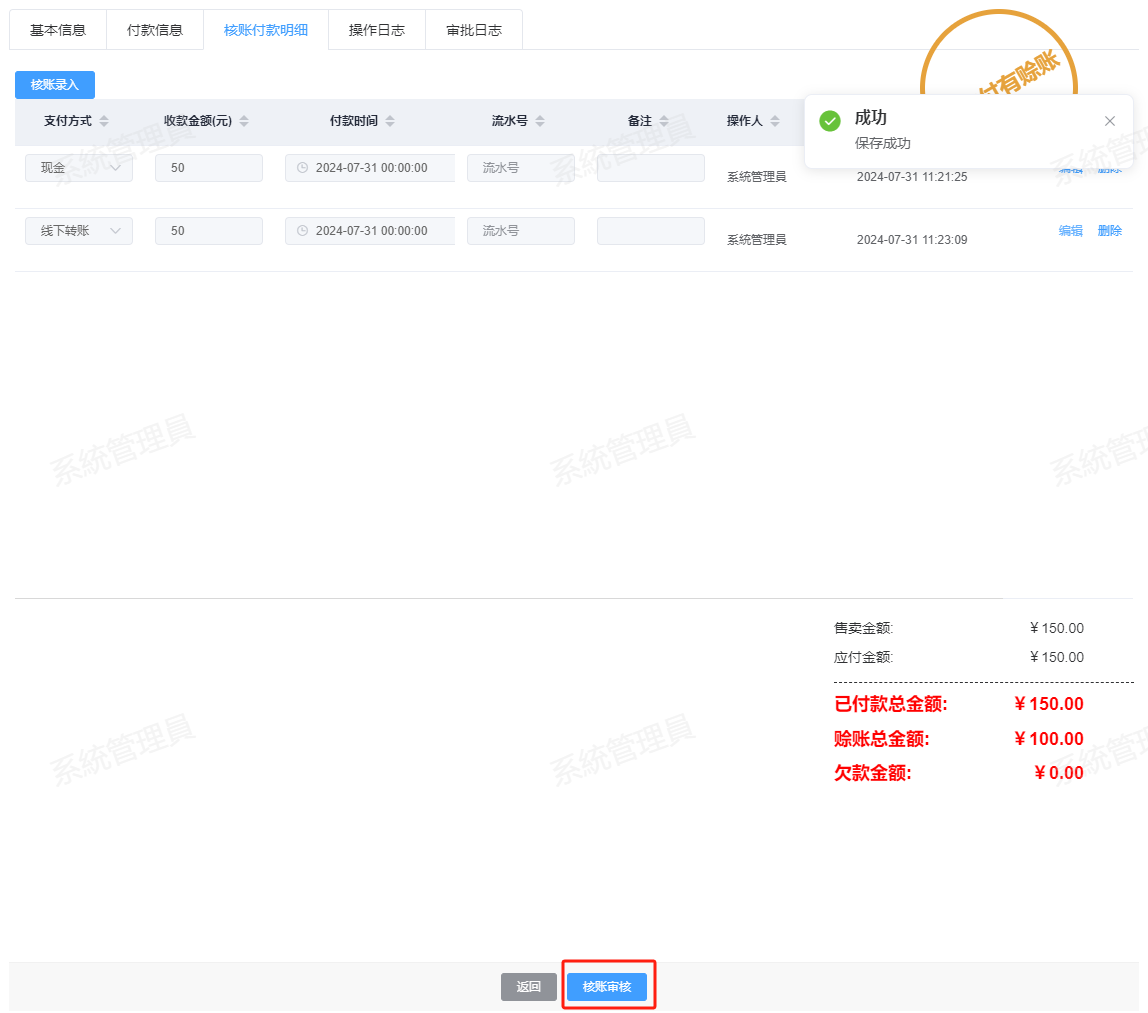Click the 核账录入 button
This screenshot has height=1013, width=1148.
(55, 85)
